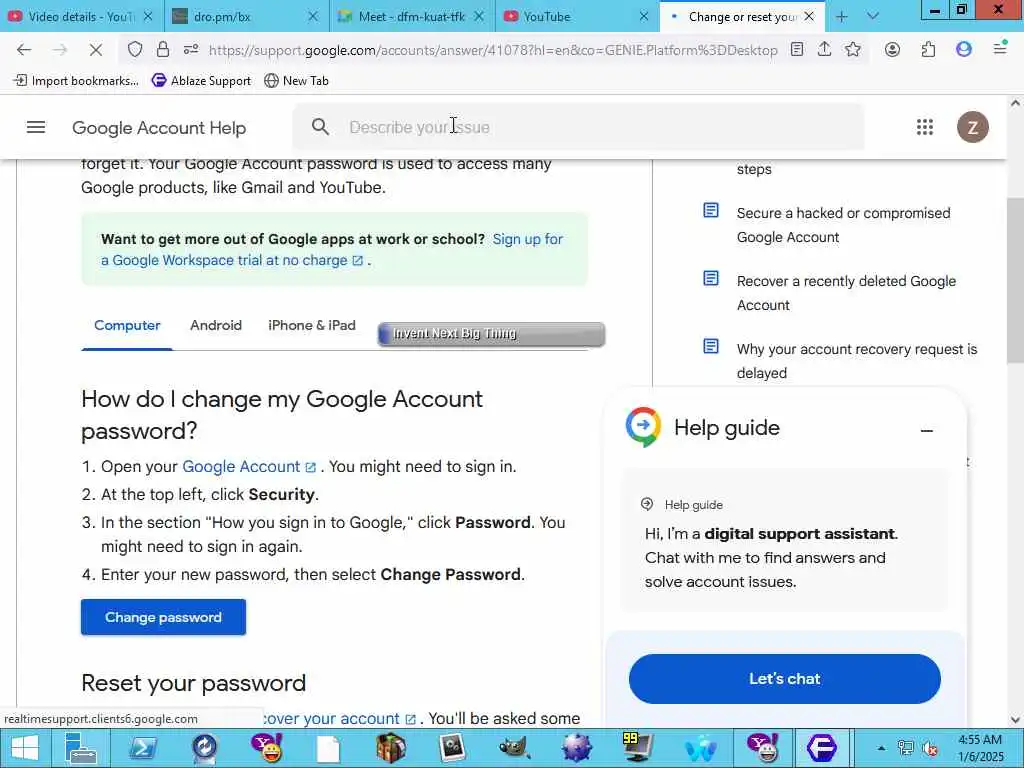This screenshot has height=768, width=1024.
Task: Open Ablaze Support bookmark
Action: (201, 81)
